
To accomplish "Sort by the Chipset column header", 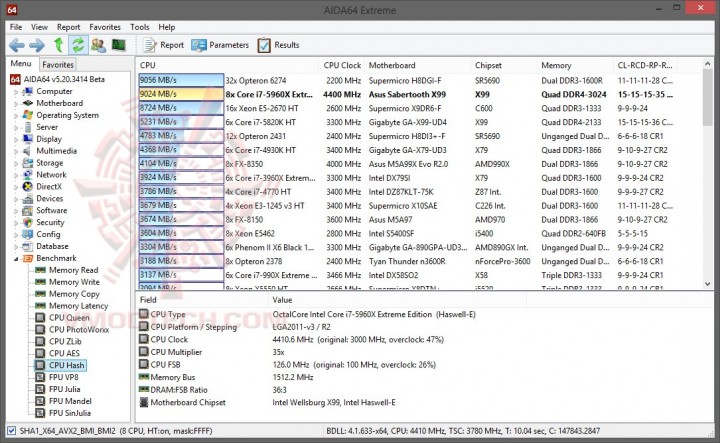I will pyautogui.click(x=504, y=65).
